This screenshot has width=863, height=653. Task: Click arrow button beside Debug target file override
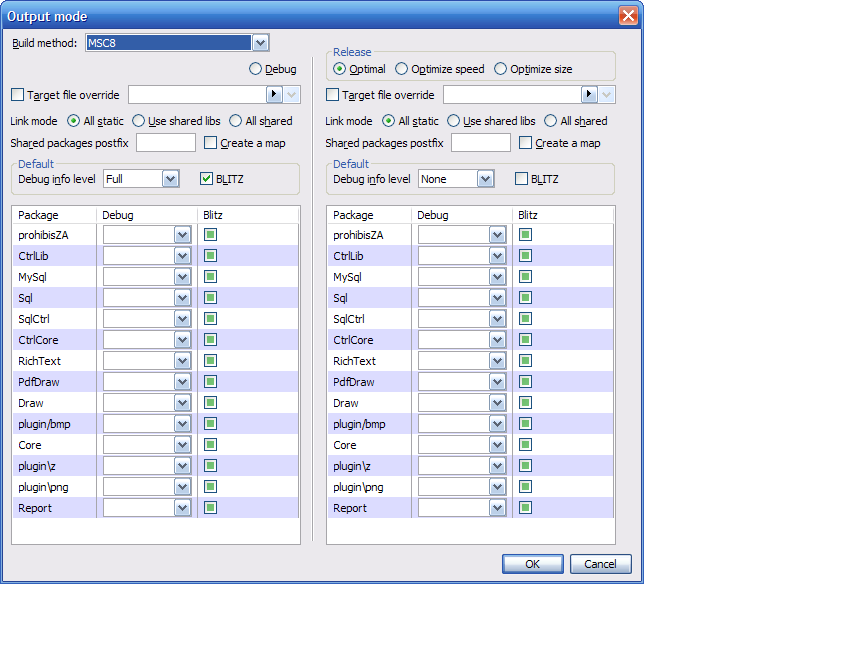pyautogui.click(x=274, y=95)
